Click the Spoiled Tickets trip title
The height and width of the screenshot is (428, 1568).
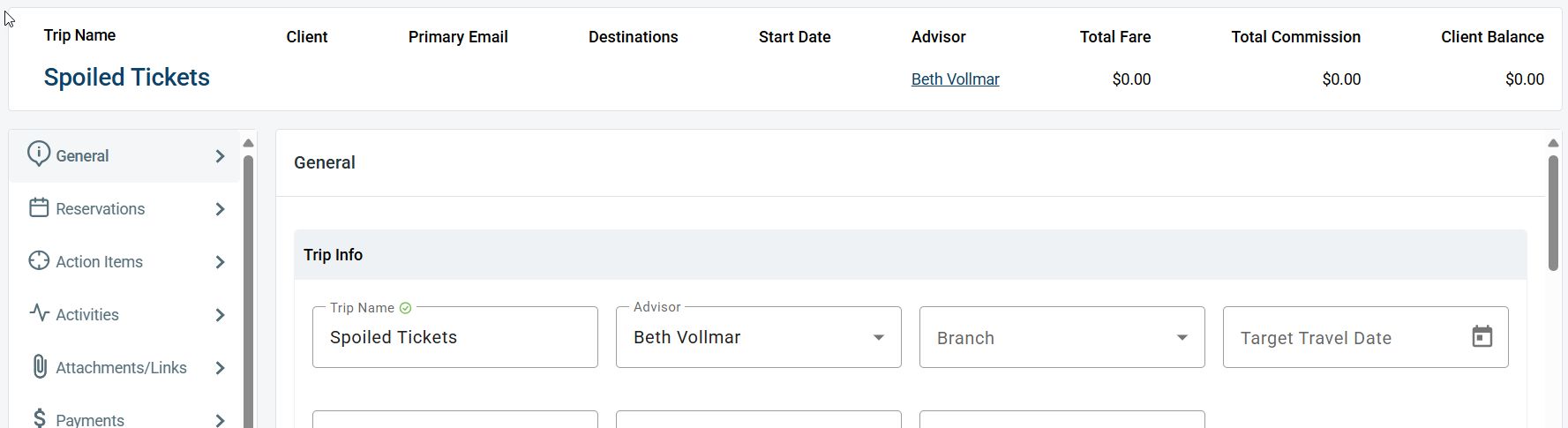tap(127, 78)
